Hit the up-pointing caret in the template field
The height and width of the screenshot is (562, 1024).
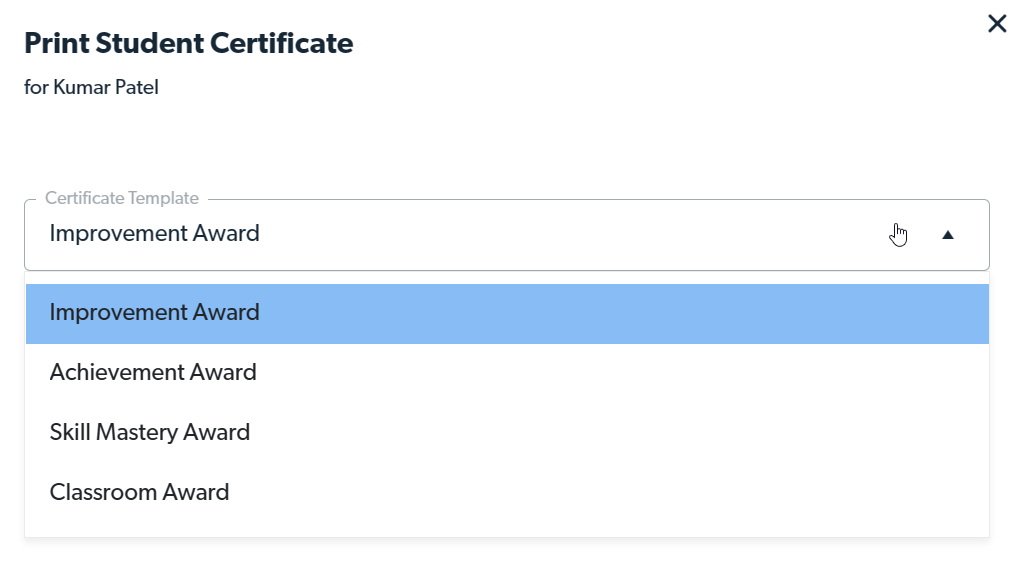click(x=948, y=235)
